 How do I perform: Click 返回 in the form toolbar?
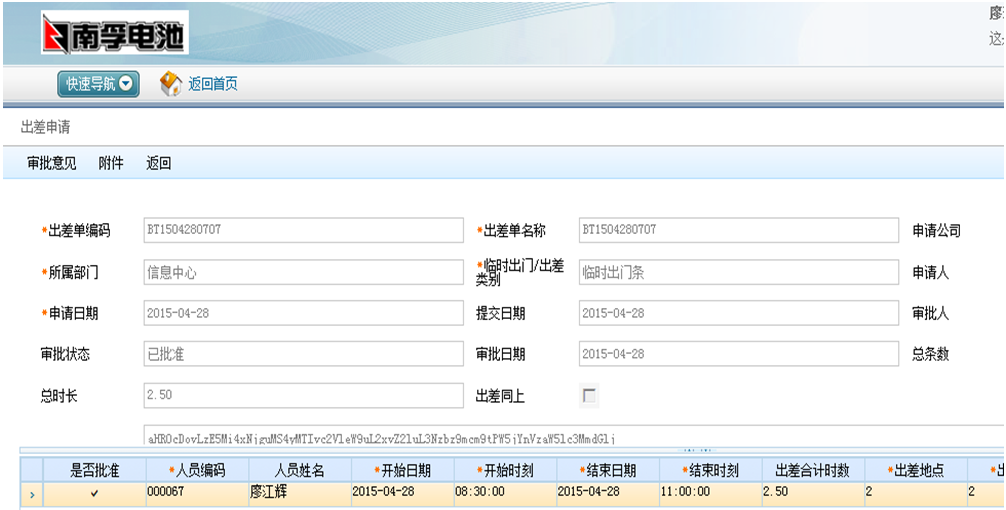[x=159, y=163]
